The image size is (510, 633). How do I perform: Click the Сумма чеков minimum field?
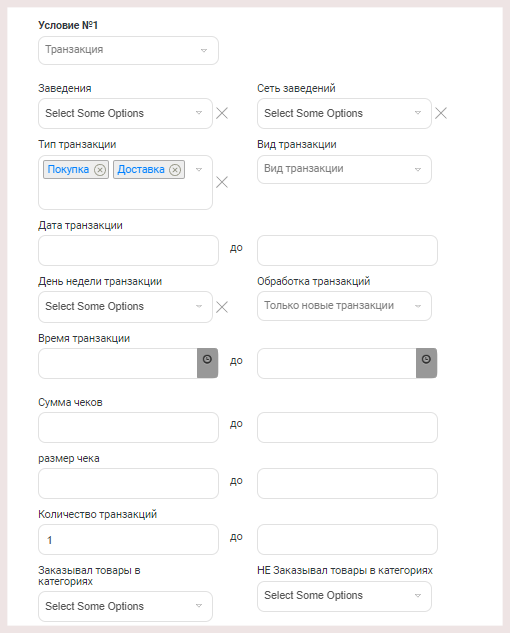pos(128,428)
